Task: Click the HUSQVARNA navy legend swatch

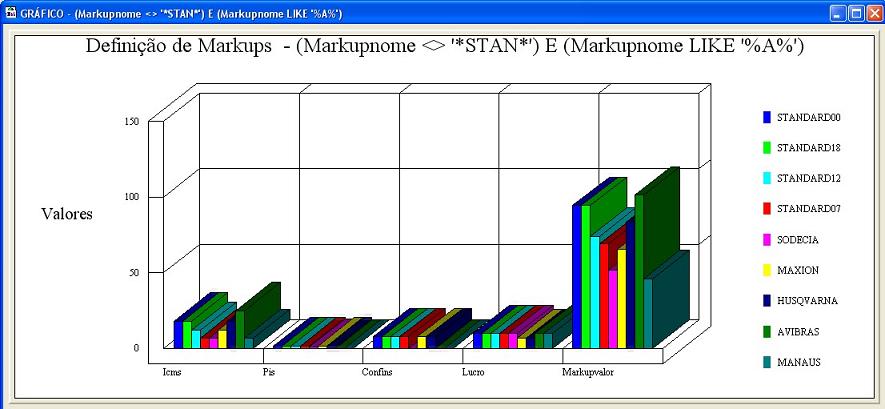Action: [x=766, y=301]
